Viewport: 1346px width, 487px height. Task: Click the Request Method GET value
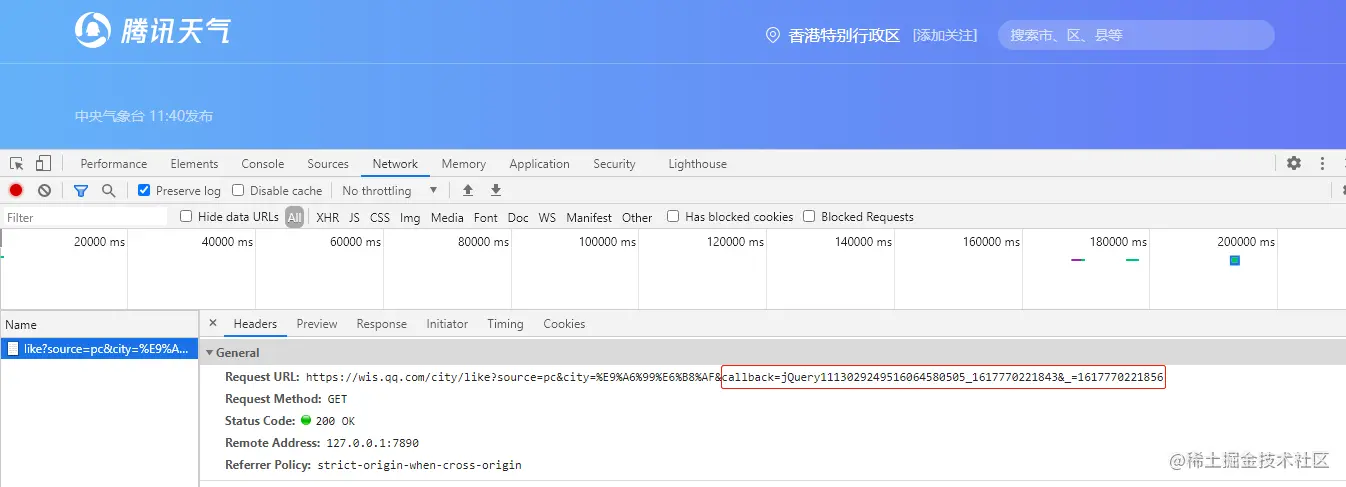(337, 399)
